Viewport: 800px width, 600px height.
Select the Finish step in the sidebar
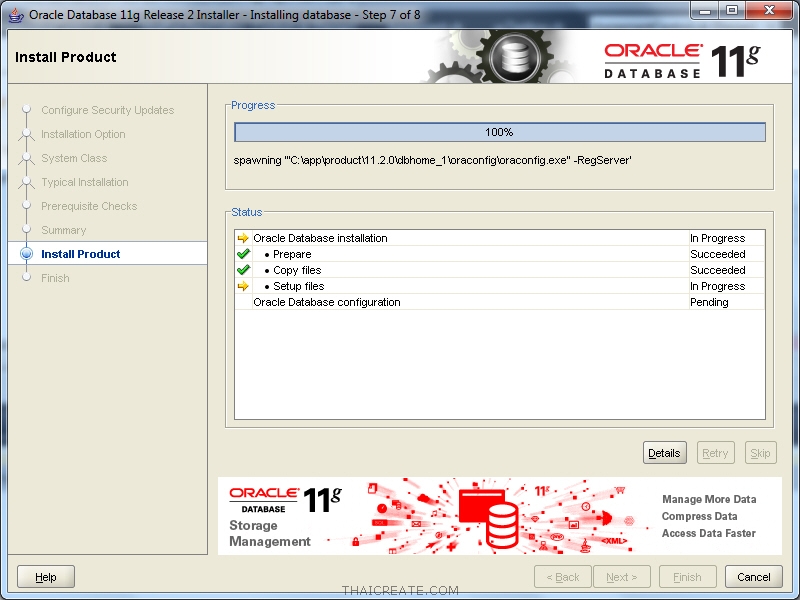(56, 278)
